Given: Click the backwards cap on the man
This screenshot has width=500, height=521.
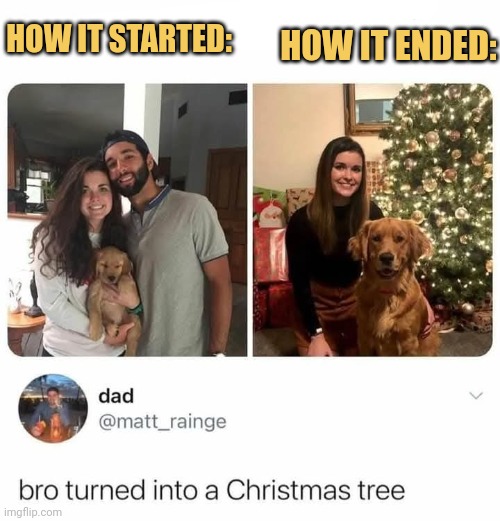Looking at the screenshot, I should pos(127,142).
